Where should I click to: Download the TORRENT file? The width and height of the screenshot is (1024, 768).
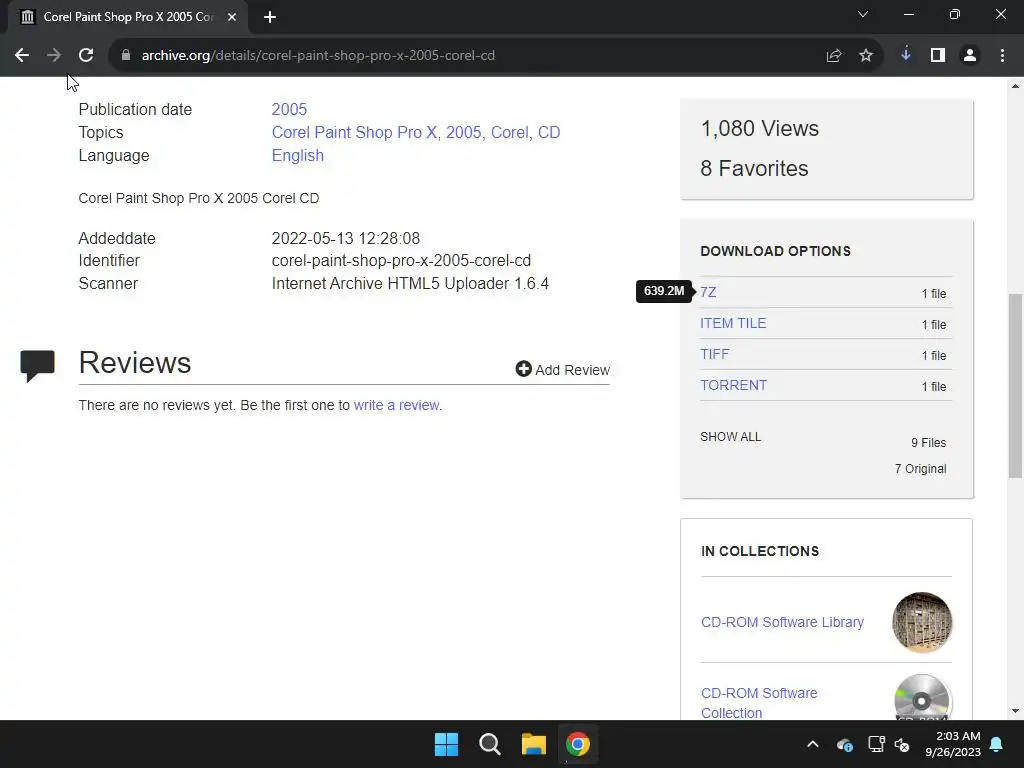(x=733, y=385)
